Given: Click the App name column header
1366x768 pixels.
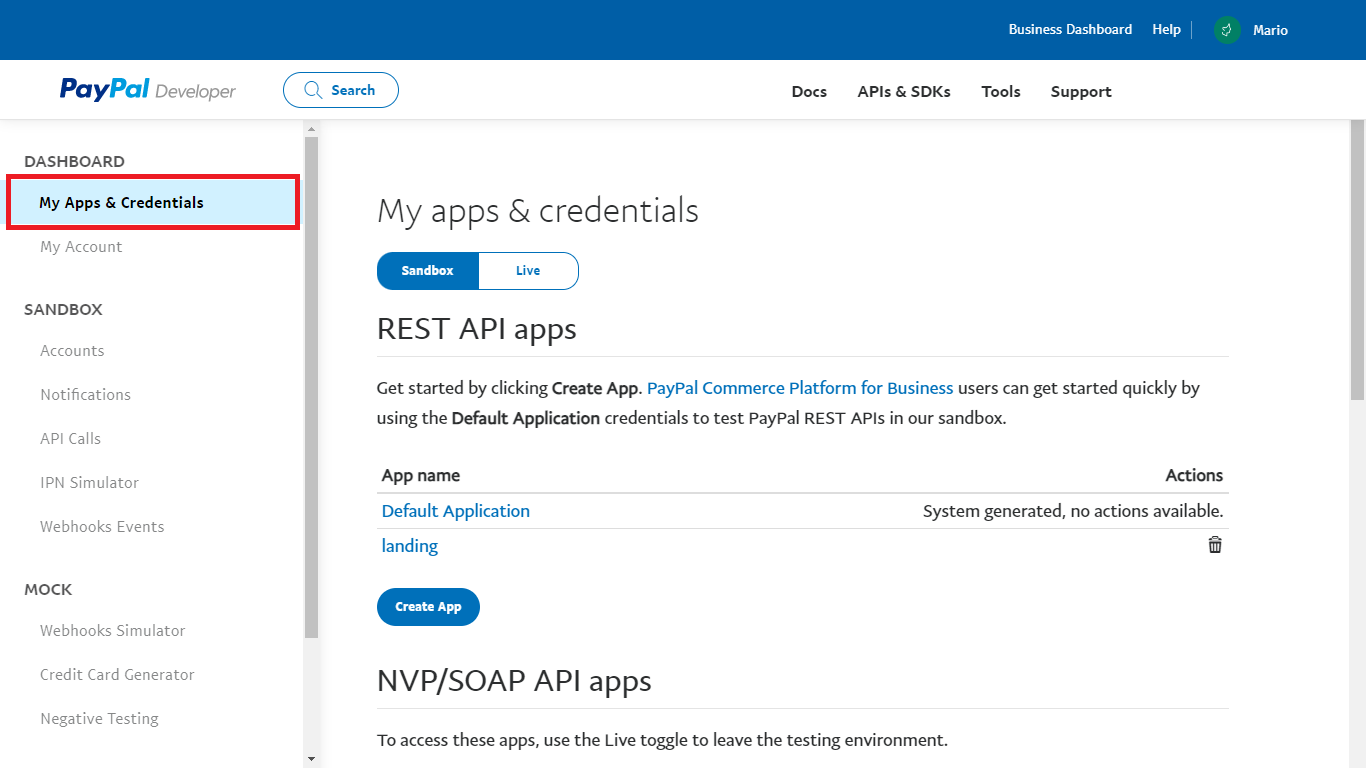Looking at the screenshot, I should click(421, 475).
